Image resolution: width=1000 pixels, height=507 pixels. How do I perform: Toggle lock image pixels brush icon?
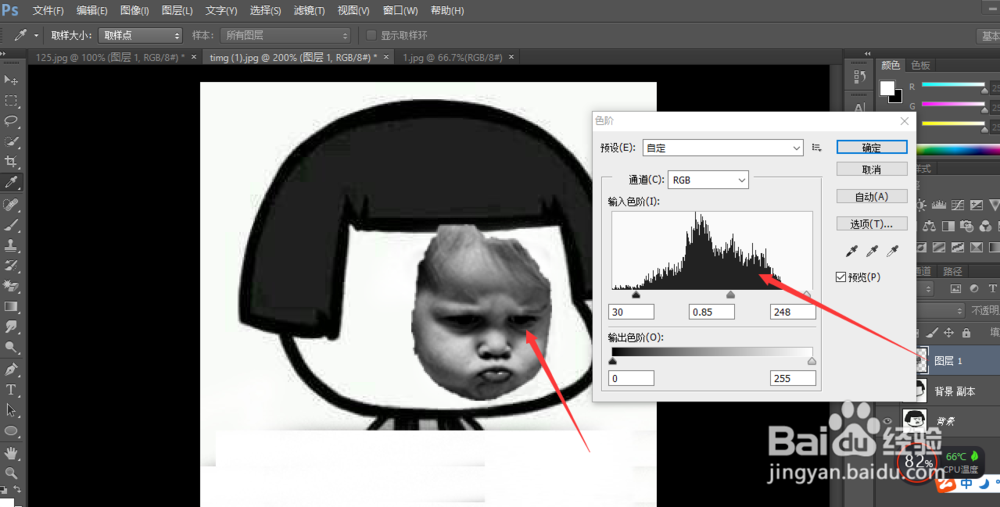(x=932, y=332)
